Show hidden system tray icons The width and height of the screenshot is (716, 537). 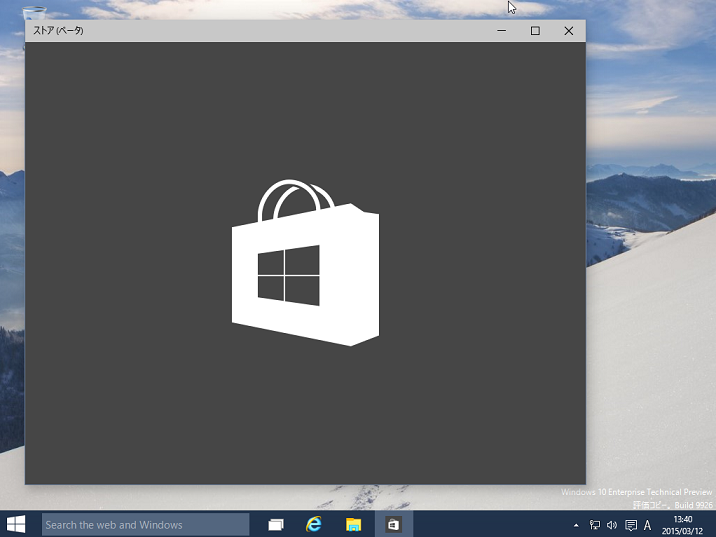576,526
